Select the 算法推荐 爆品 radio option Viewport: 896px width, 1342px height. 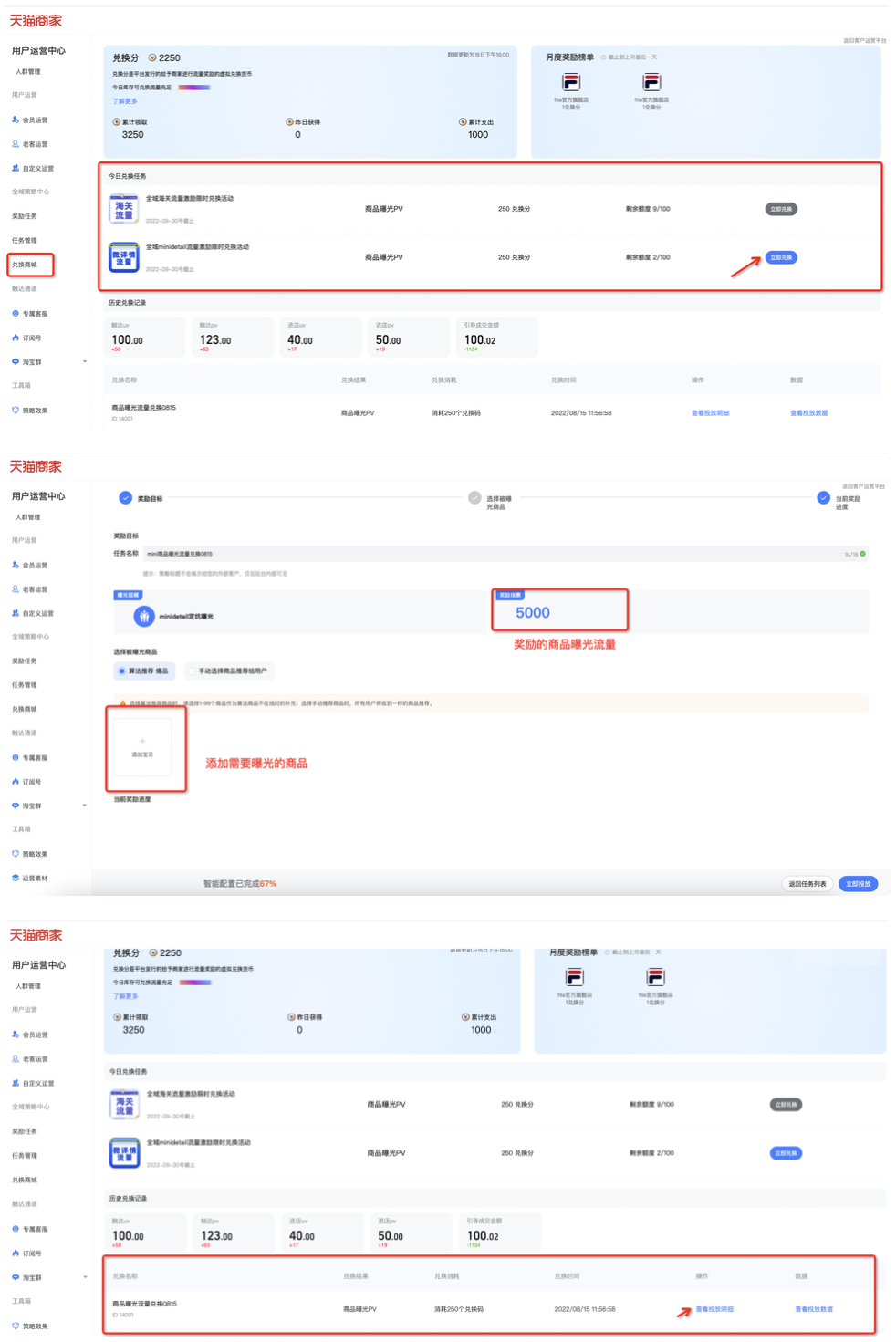[x=121, y=671]
